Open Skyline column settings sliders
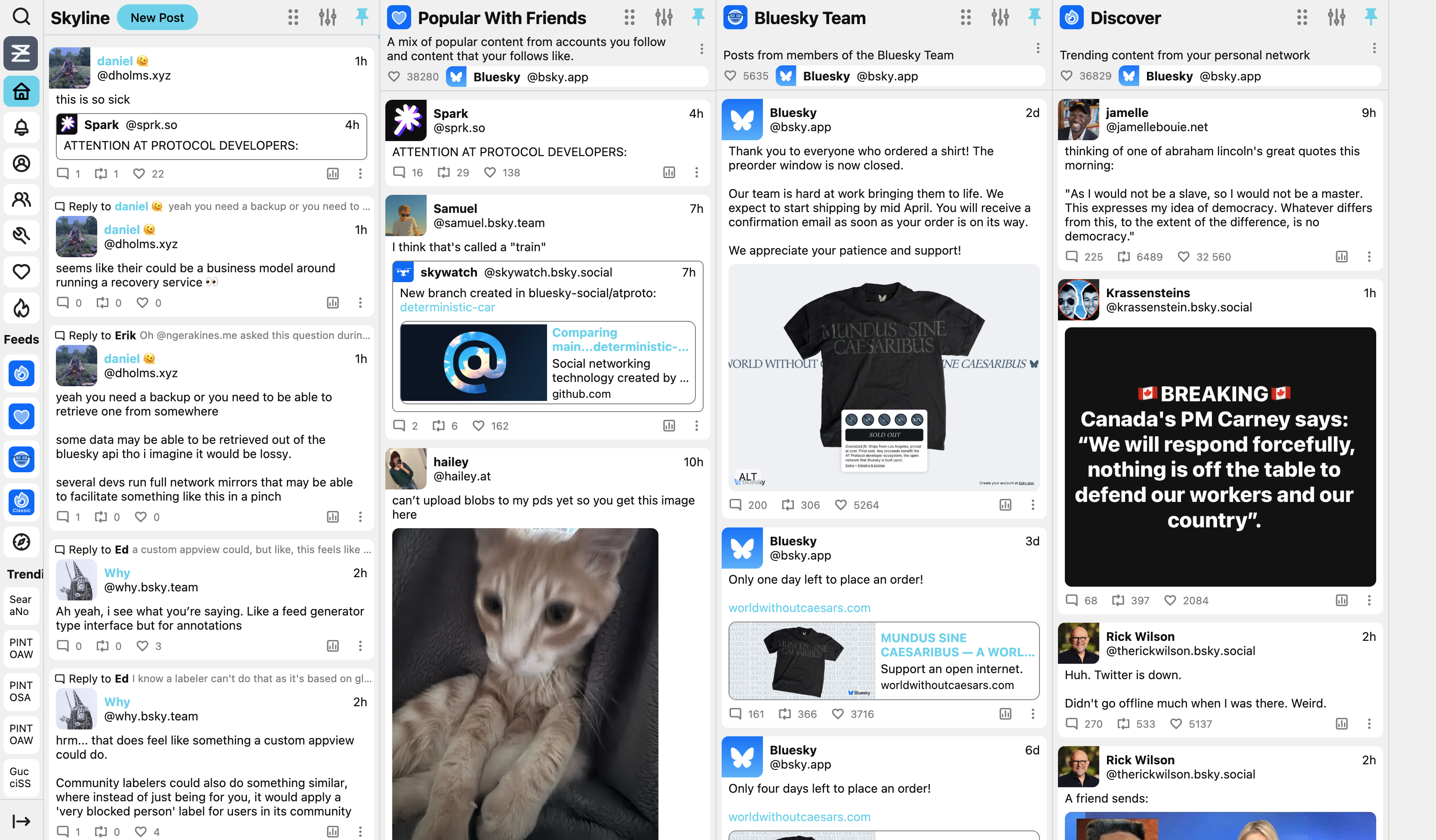The height and width of the screenshot is (840, 1436). (x=327, y=18)
